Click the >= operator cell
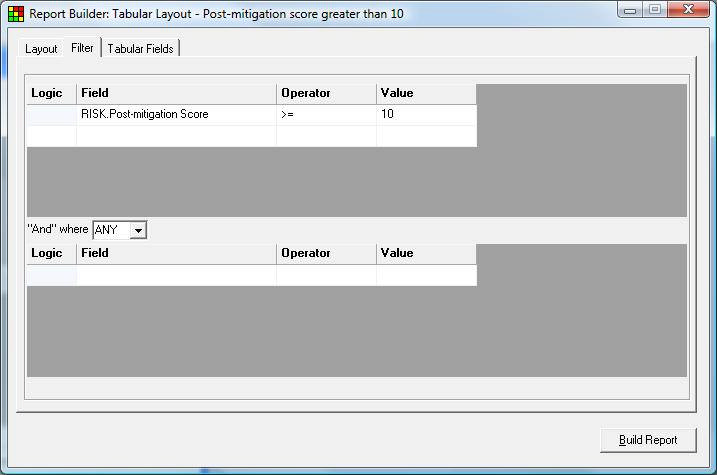The image size is (717, 475). click(x=326, y=114)
